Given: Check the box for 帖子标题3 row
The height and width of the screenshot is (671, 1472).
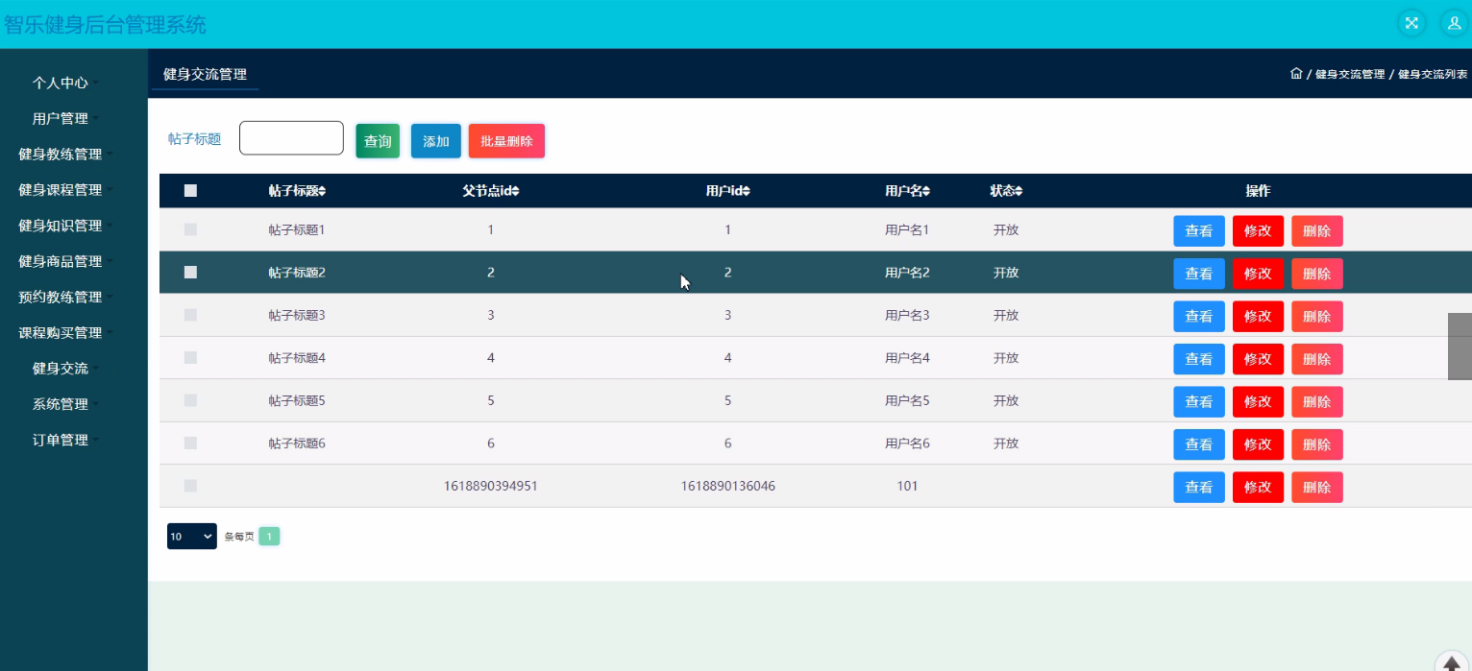Looking at the screenshot, I should [x=191, y=315].
